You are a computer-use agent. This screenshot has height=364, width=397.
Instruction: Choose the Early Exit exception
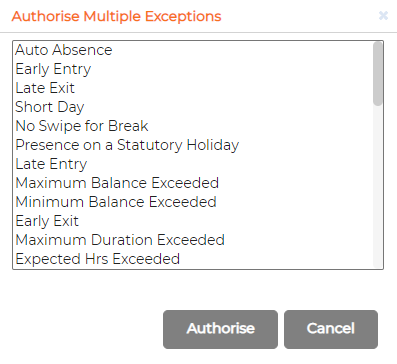[x=193, y=221]
